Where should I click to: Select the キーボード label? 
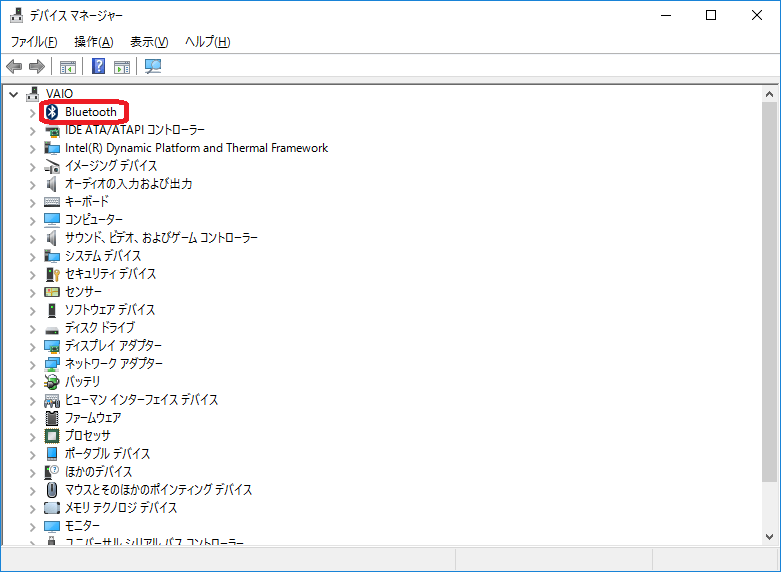pyautogui.click(x=87, y=202)
